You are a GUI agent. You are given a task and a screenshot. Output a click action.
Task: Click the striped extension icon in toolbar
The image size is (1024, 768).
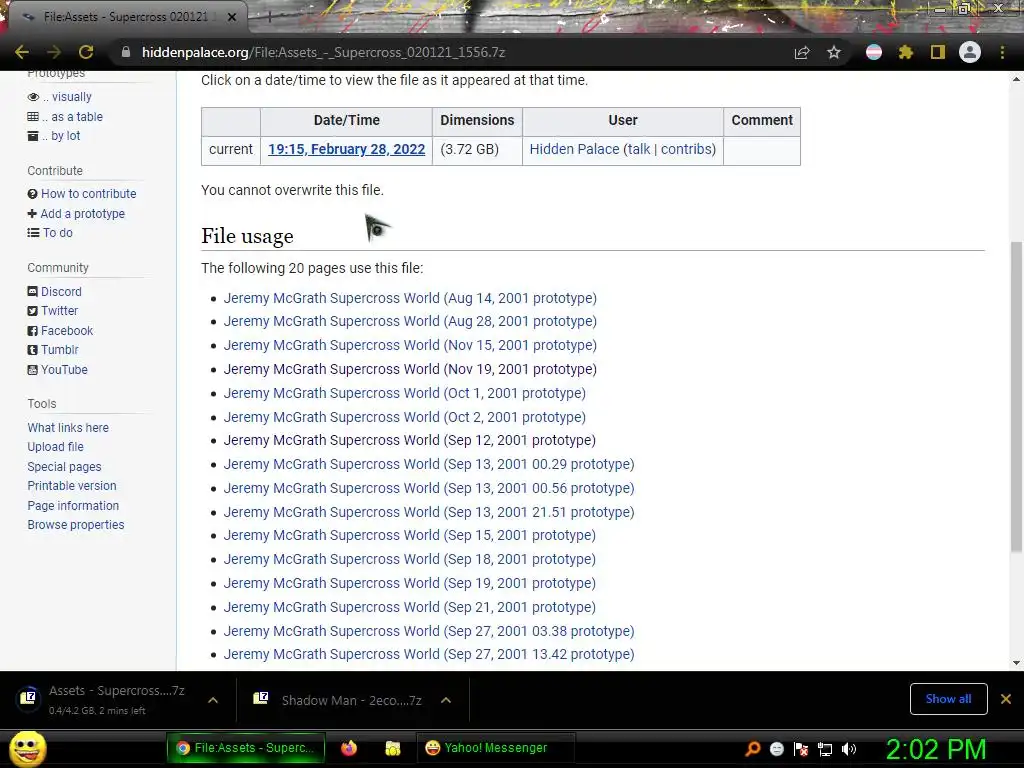874,52
